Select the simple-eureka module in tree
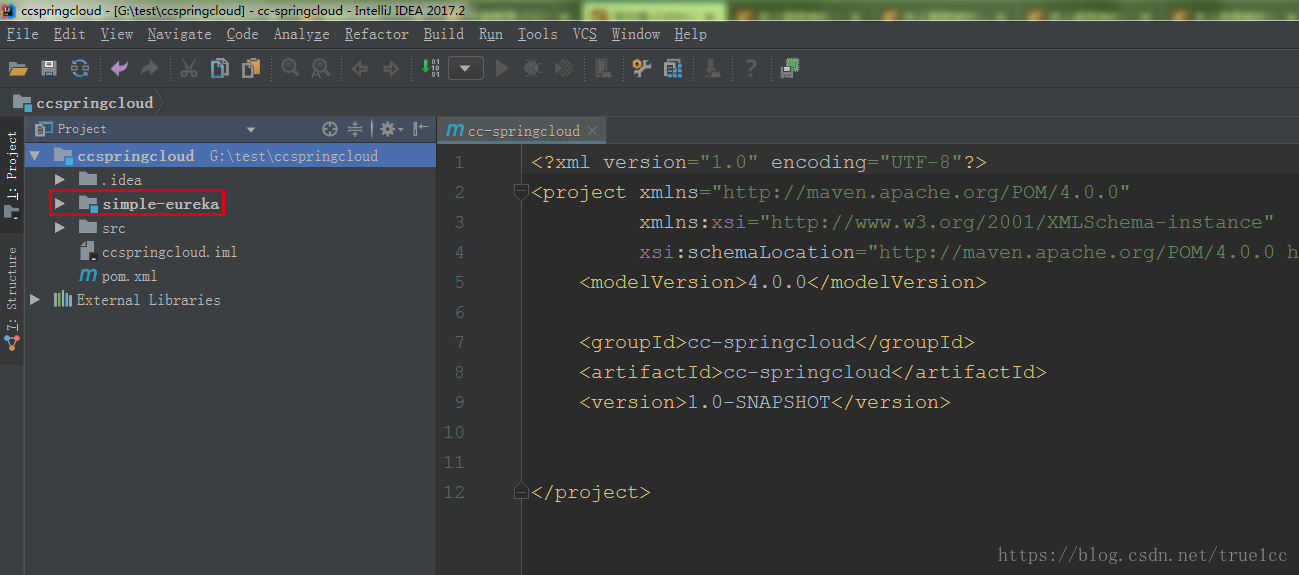This screenshot has height=575, width=1299. (x=160, y=204)
